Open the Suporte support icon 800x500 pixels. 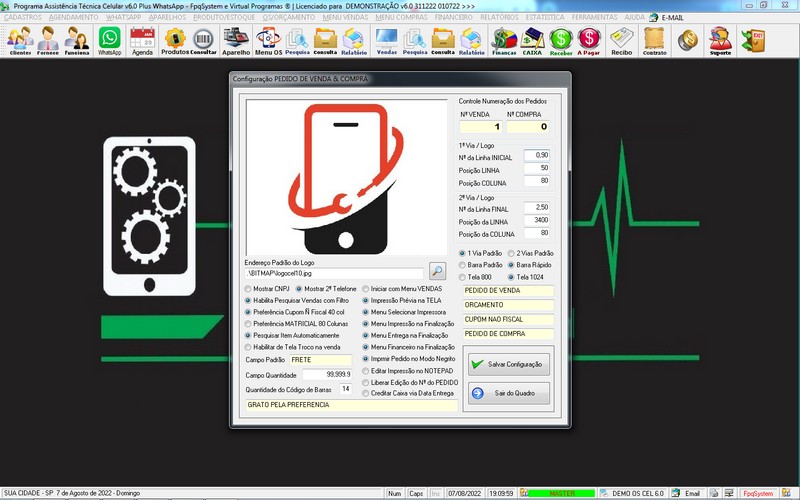(x=720, y=41)
